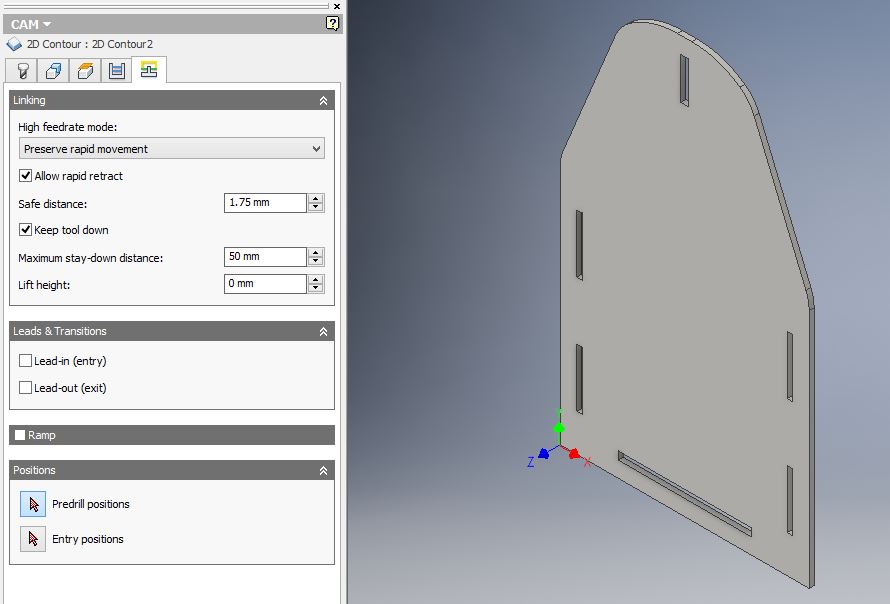Open the Heights tab
This screenshot has height=604, width=890.
[x=85, y=70]
